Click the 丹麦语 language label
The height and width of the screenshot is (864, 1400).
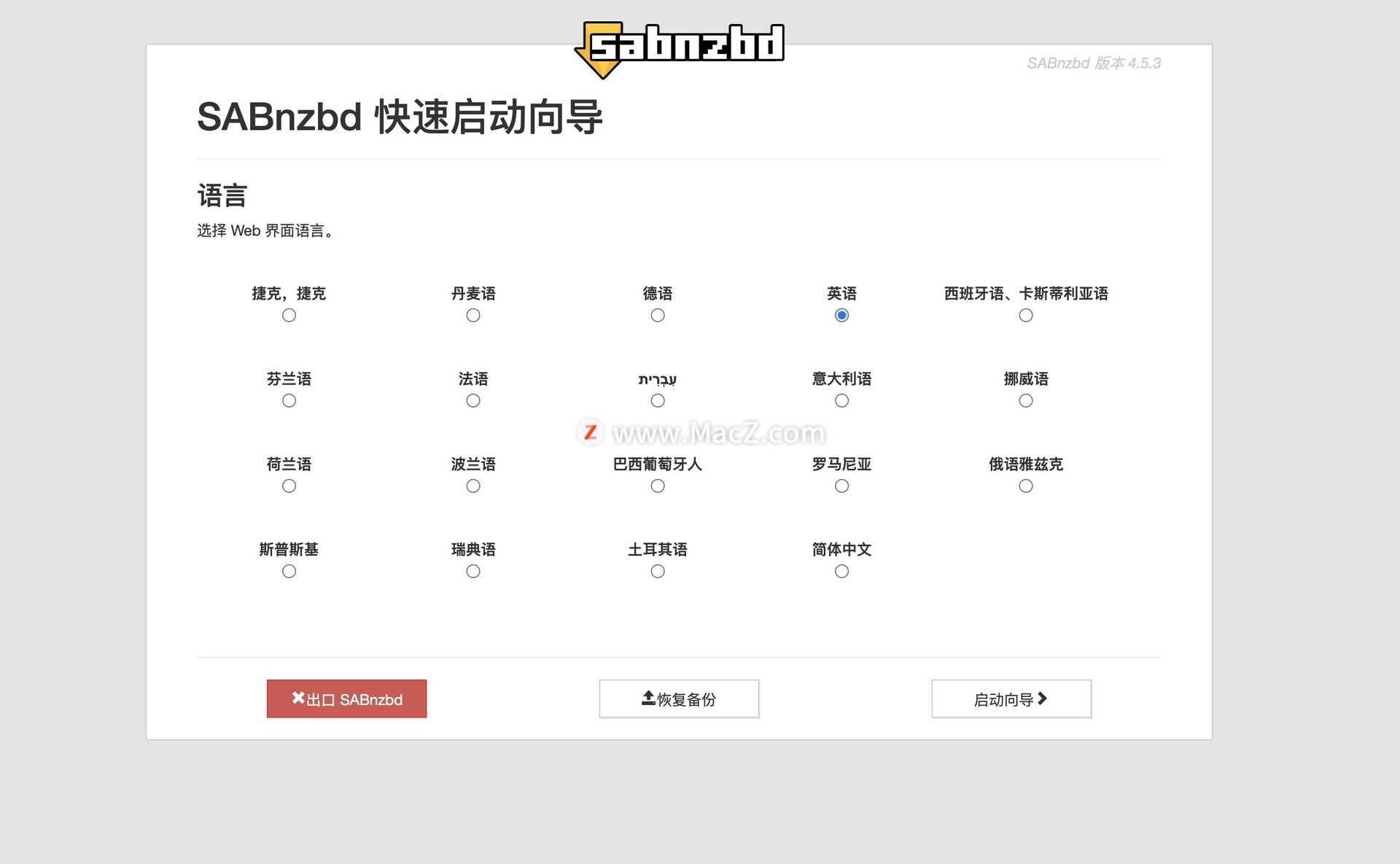tap(473, 294)
